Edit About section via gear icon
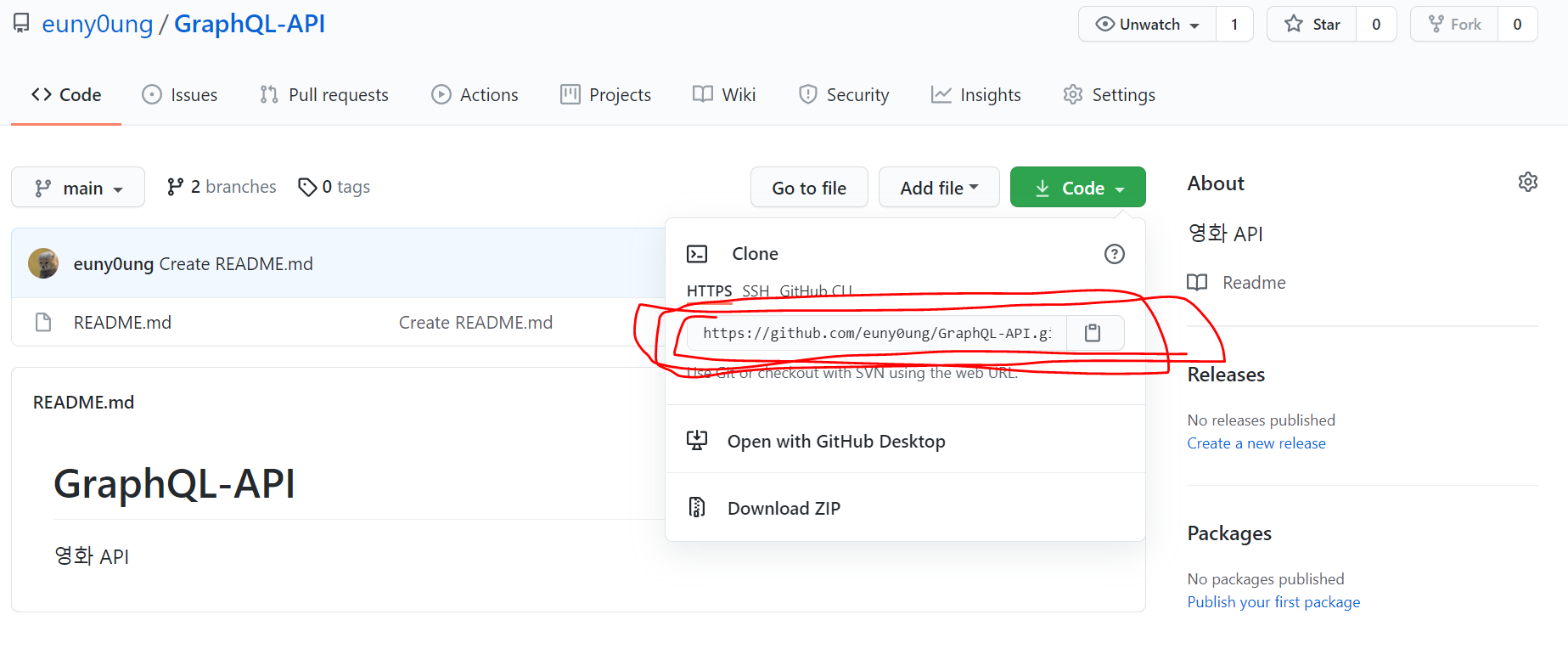This screenshot has width=1568, height=654. point(1528,182)
